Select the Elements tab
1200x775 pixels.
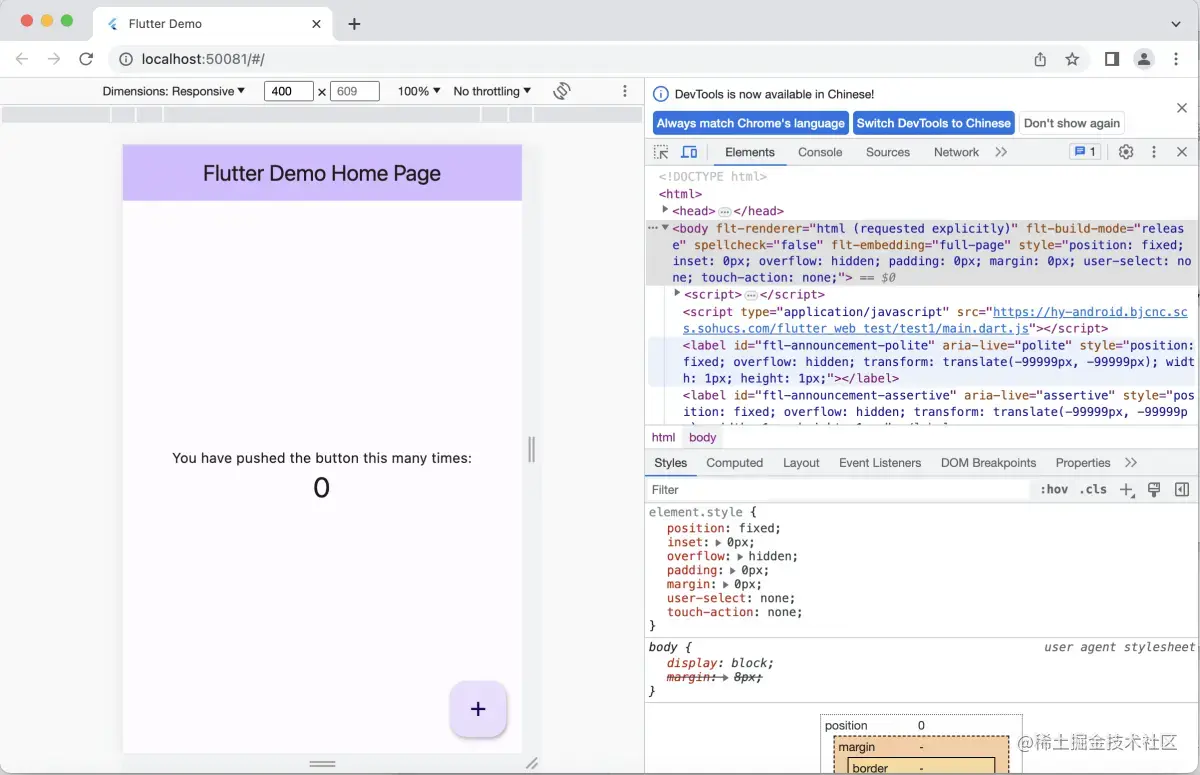[750, 152]
